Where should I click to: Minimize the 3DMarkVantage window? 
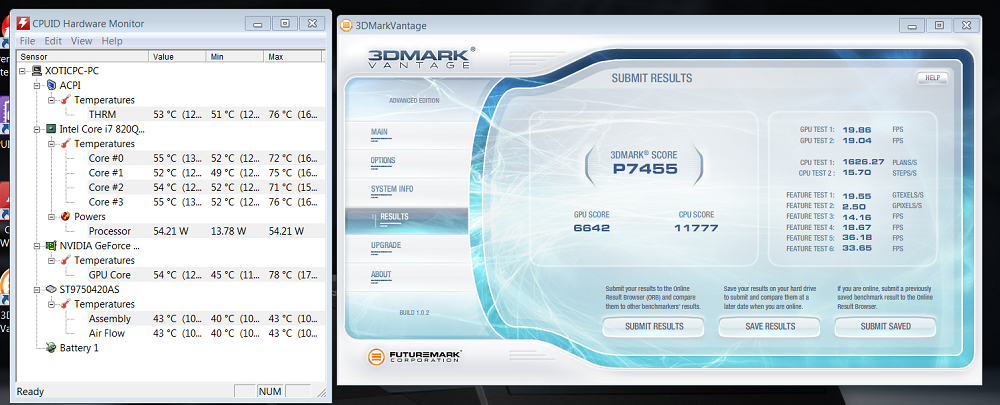click(x=912, y=26)
